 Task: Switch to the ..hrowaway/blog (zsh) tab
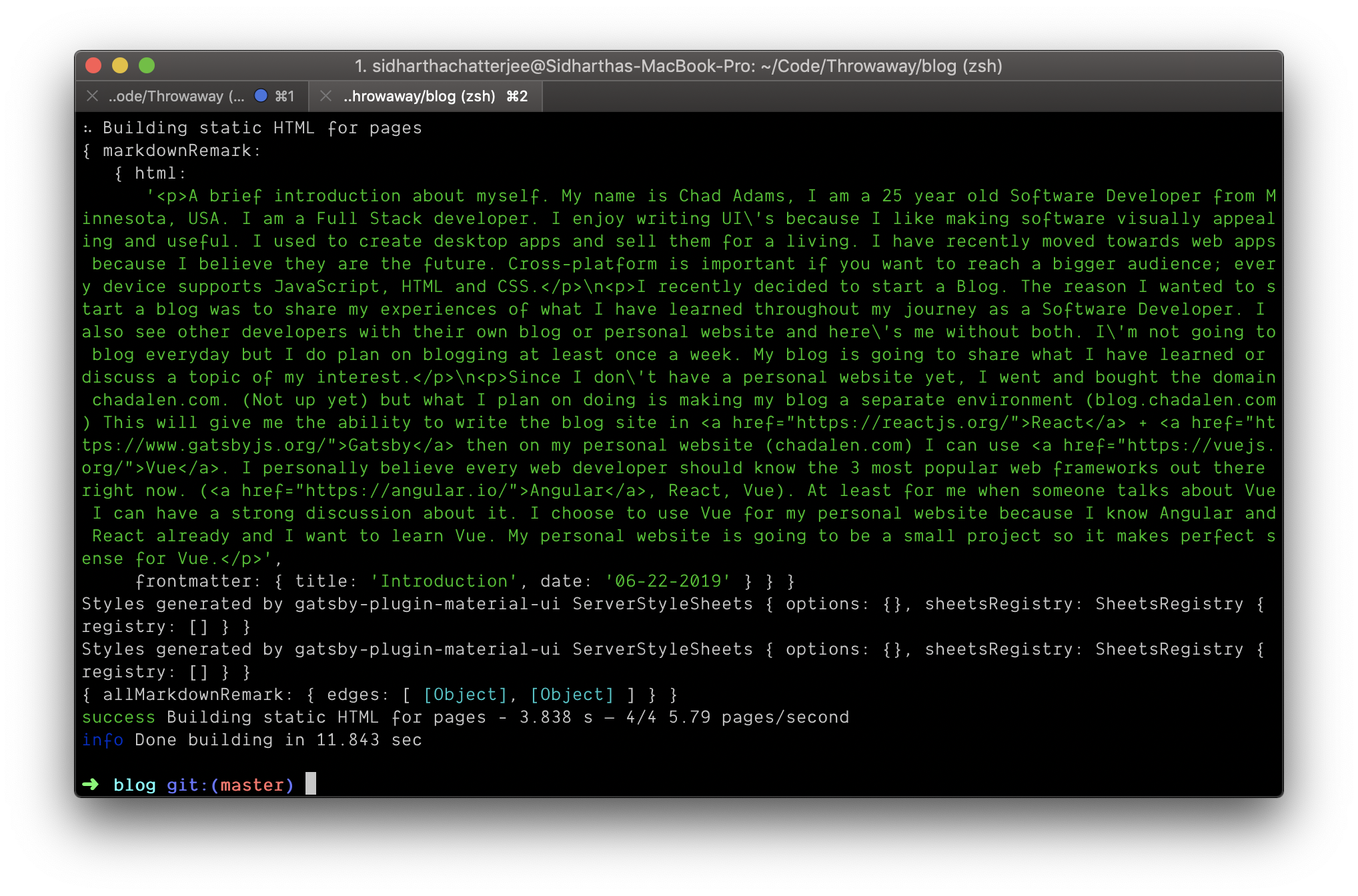click(x=418, y=95)
